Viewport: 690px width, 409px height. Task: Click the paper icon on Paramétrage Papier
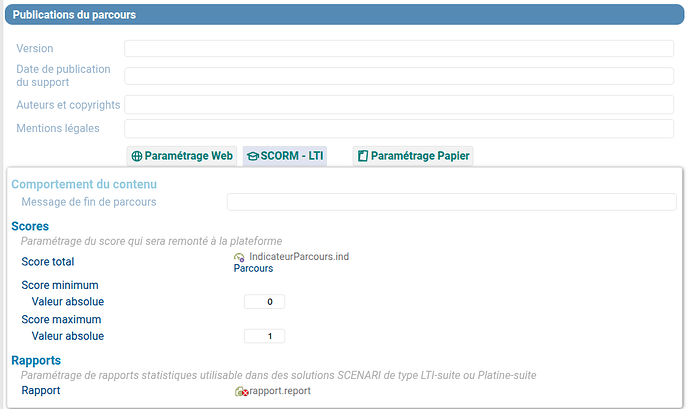(363, 156)
